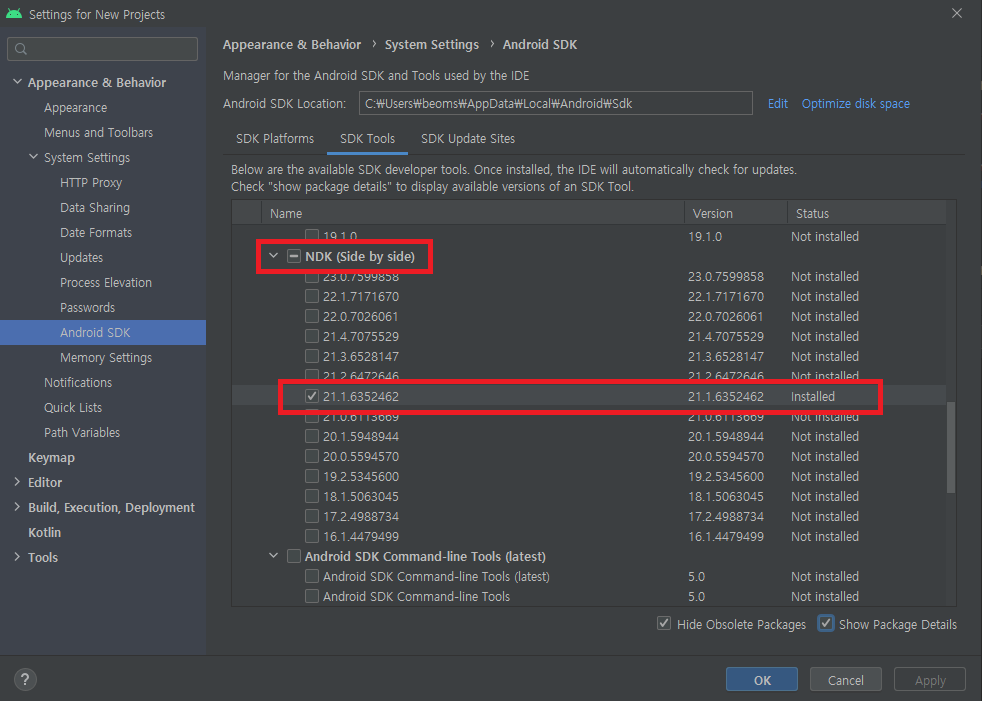The height and width of the screenshot is (701, 982).
Task: Click the Apply button
Action: 930,680
